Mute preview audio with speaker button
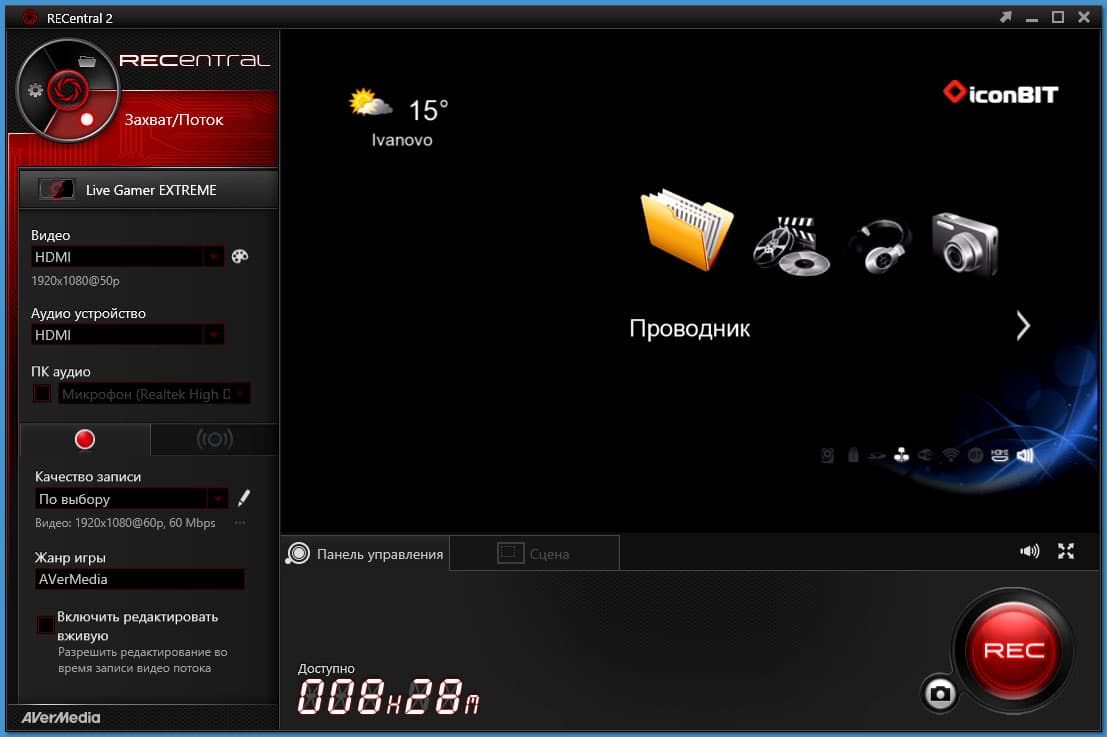 click(1029, 551)
